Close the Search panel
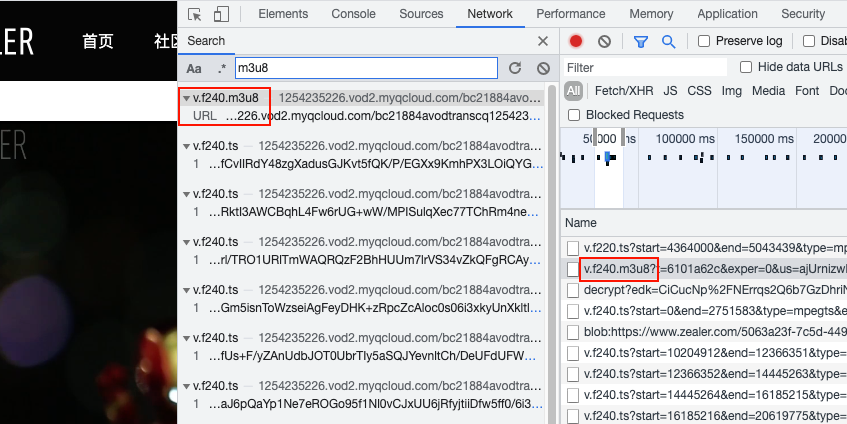Image resolution: width=847 pixels, height=424 pixels. (x=543, y=41)
